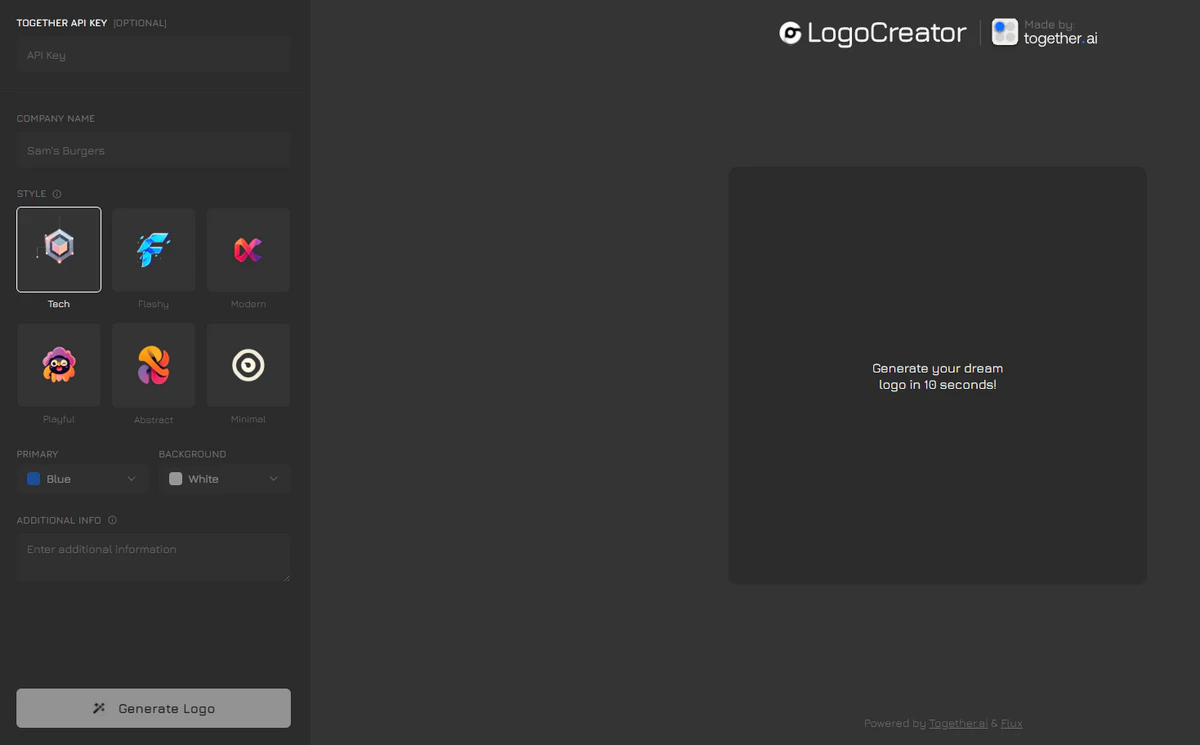The width and height of the screenshot is (1200, 745).
Task: Open the Together.ai footer link
Action: pos(958,723)
